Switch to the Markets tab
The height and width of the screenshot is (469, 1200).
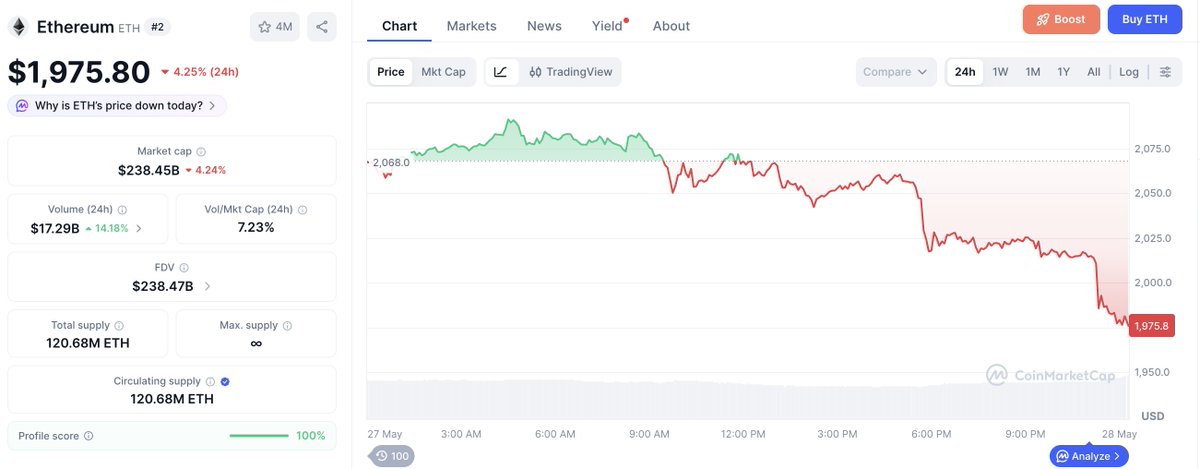click(471, 26)
